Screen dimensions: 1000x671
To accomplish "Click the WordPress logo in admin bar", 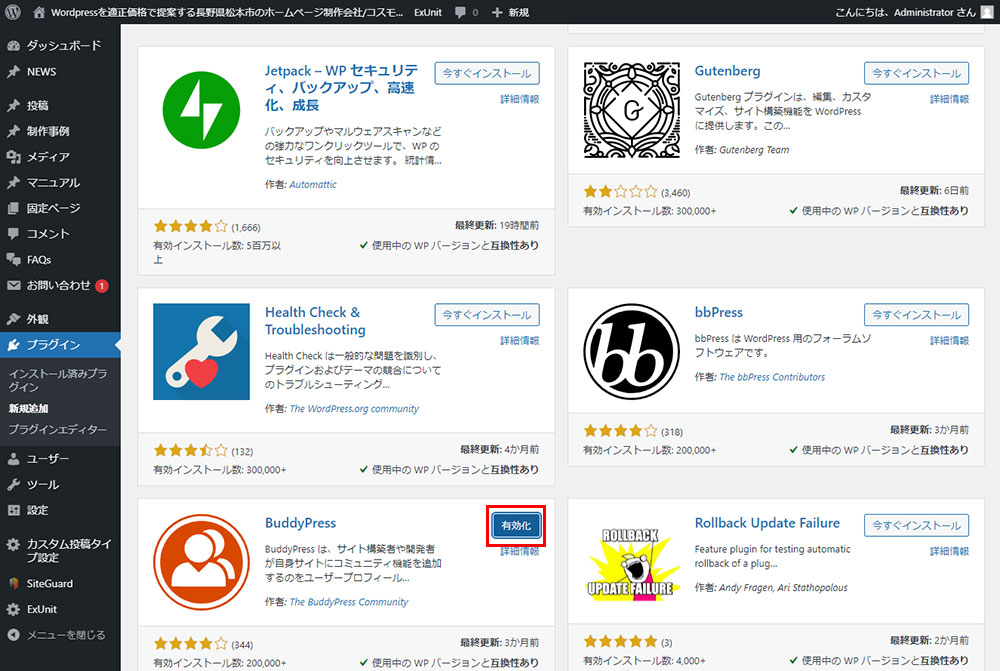I will pyautogui.click(x=11, y=12).
